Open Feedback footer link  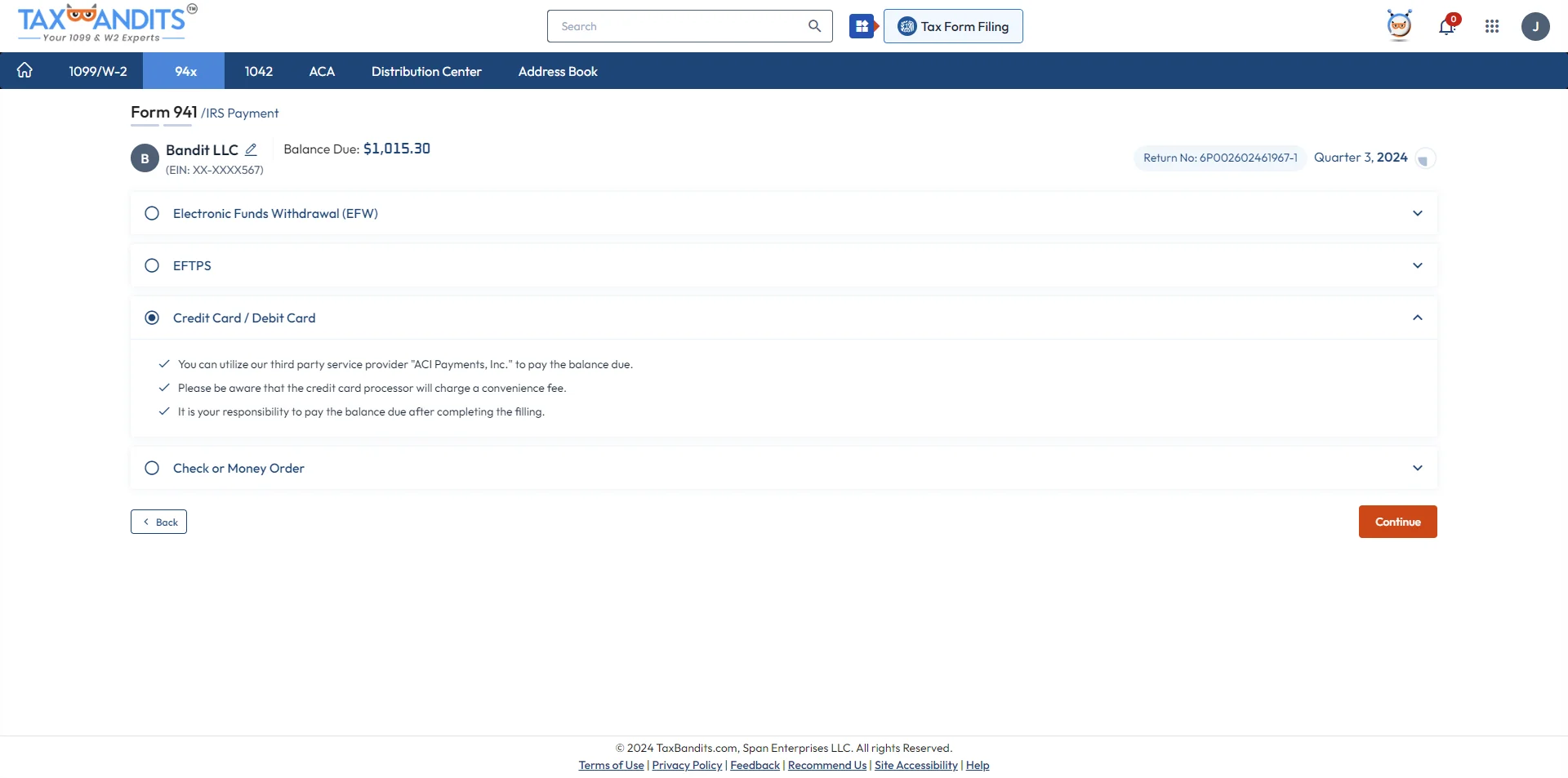pyautogui.click(x=755, y=765)
